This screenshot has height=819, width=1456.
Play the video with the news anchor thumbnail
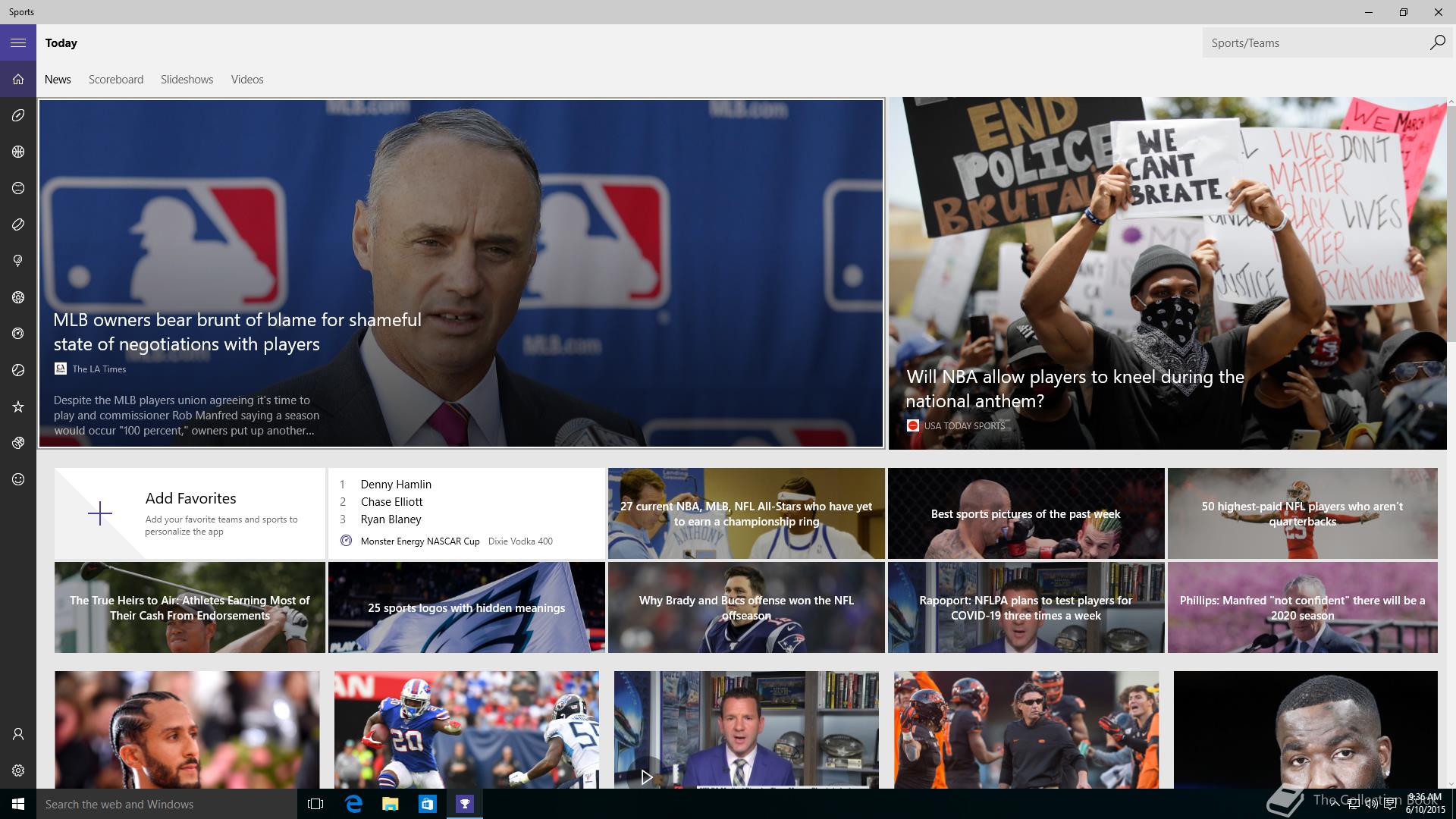pos(646,777)
